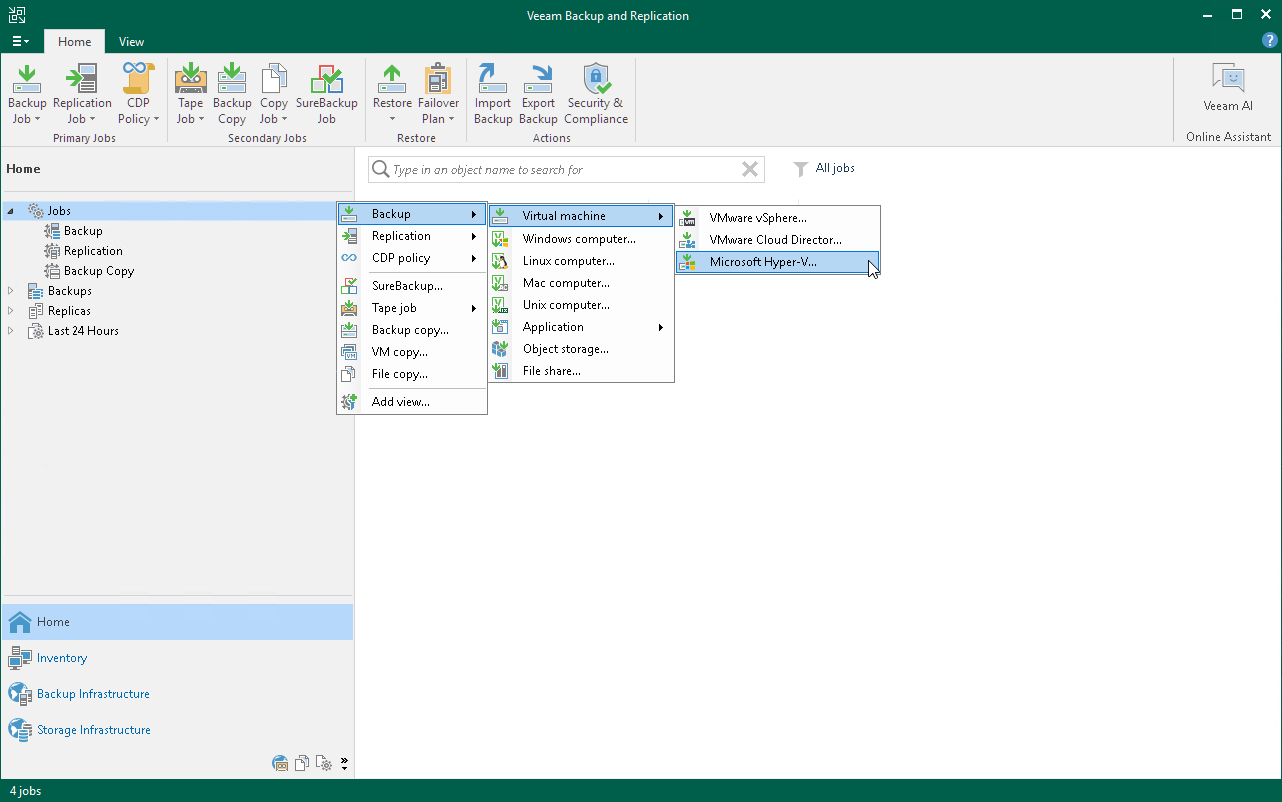Click the Export Backup ribbon icon
The width and height of the screenshot is (1282, 802).
pos(538,95)
